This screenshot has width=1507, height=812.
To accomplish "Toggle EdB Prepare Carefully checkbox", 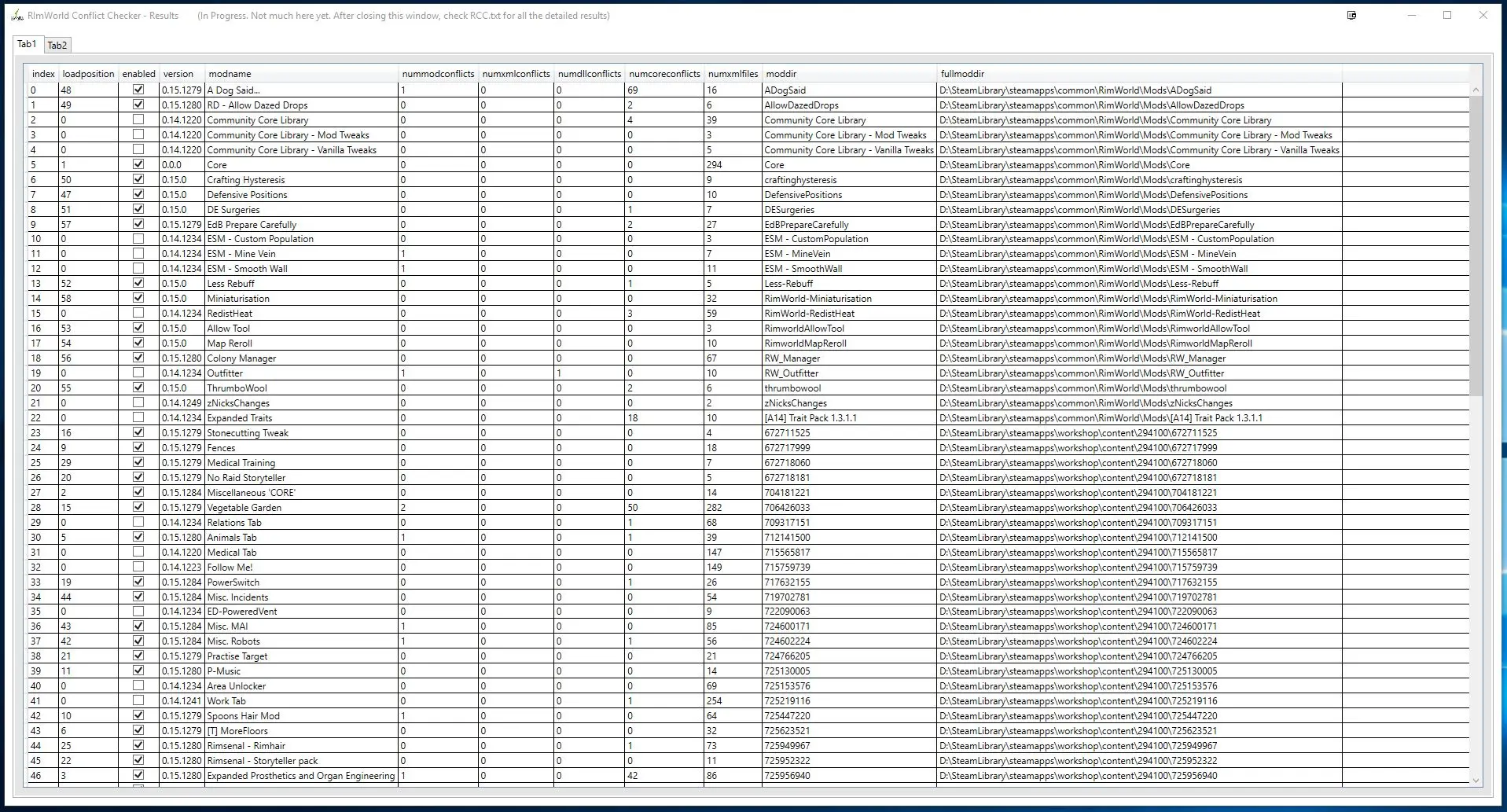I will tap(138, 224).
